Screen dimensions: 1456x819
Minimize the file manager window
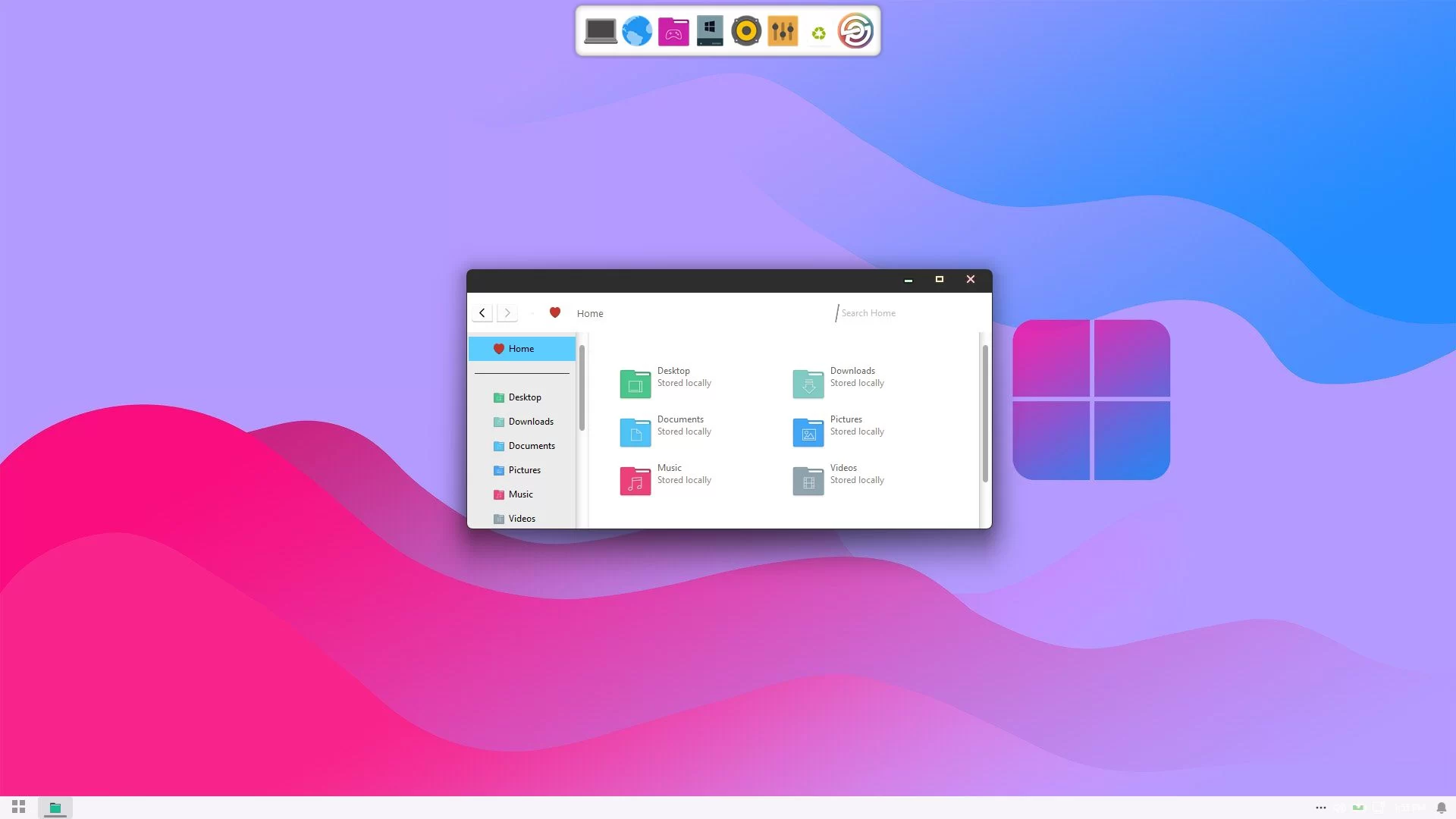[908, 280]
